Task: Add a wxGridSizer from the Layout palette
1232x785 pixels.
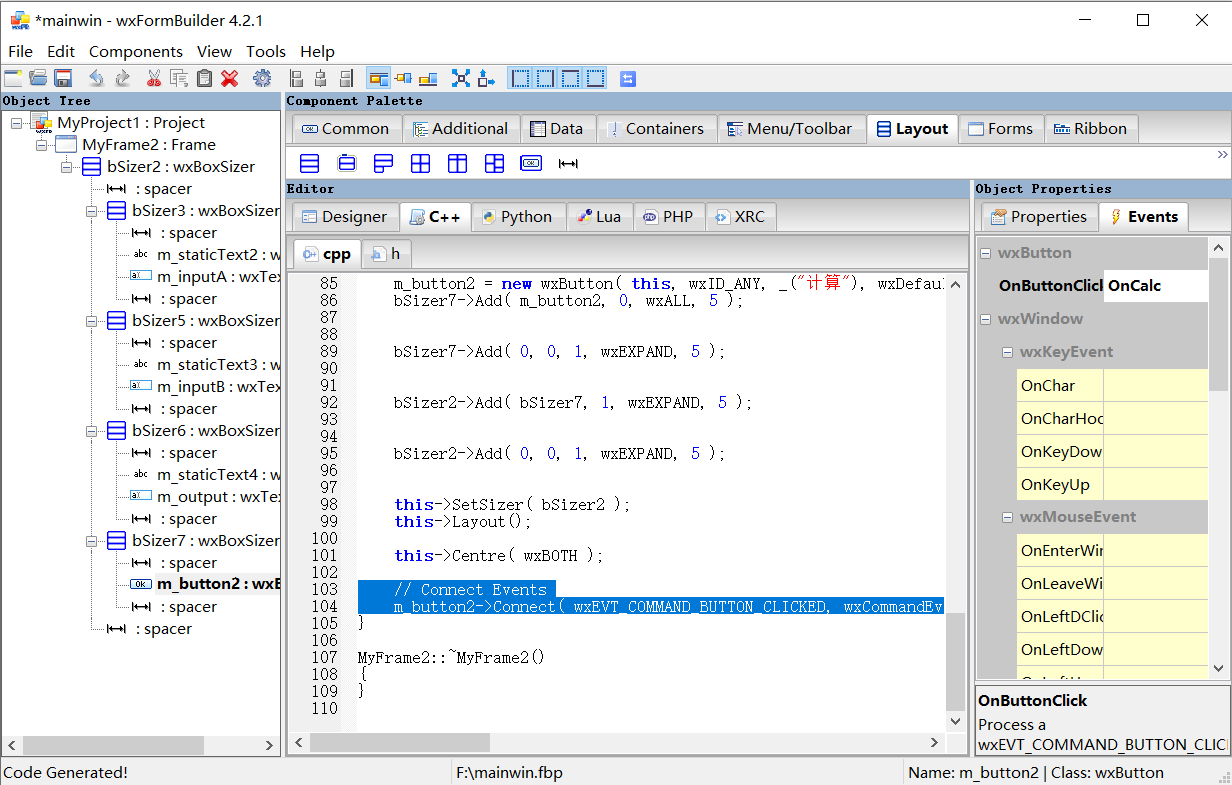Action: point(420,162)
